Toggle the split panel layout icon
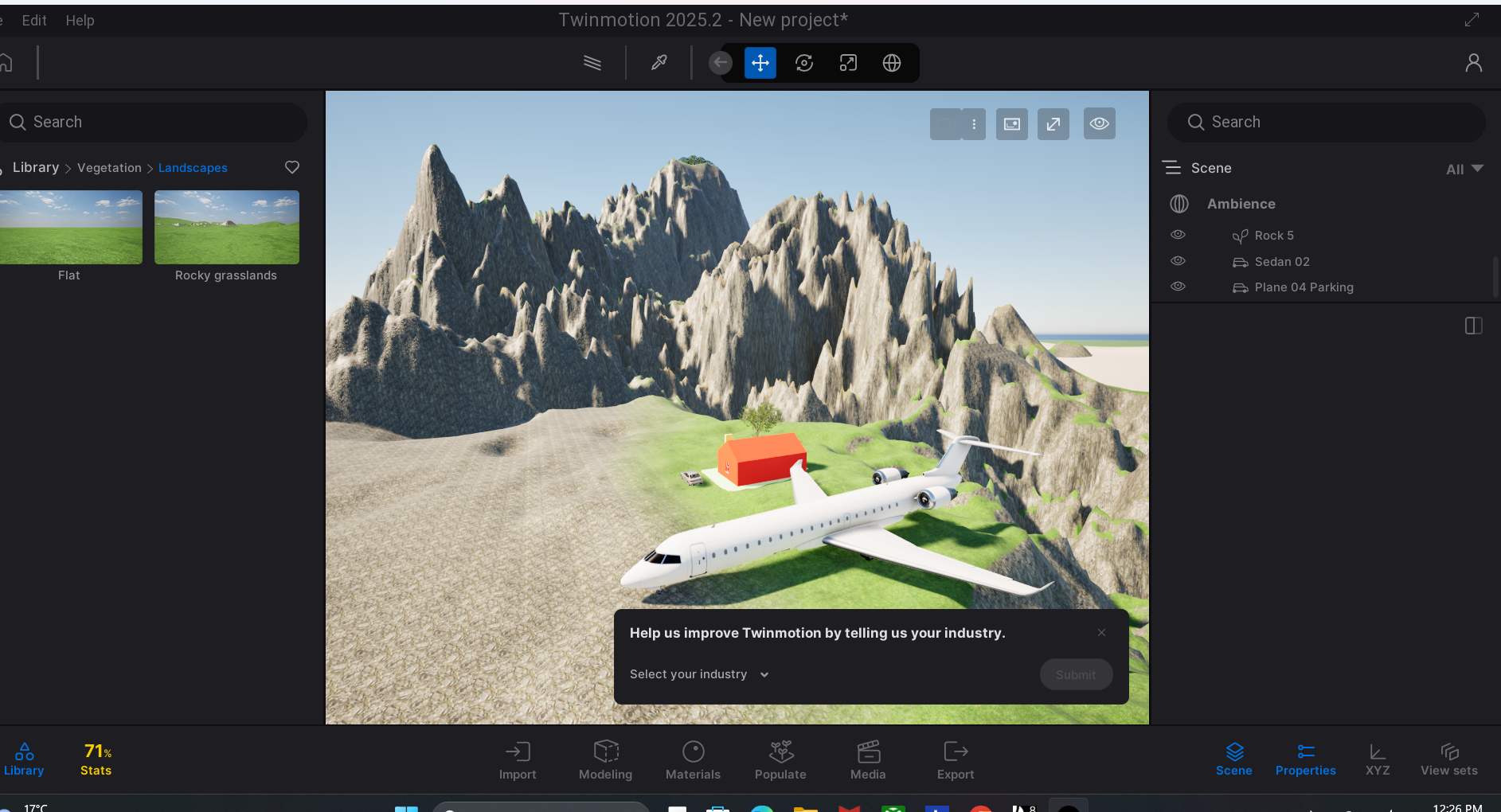Viewport: 1501px width, 812px height. click(x=1474, y=326)
